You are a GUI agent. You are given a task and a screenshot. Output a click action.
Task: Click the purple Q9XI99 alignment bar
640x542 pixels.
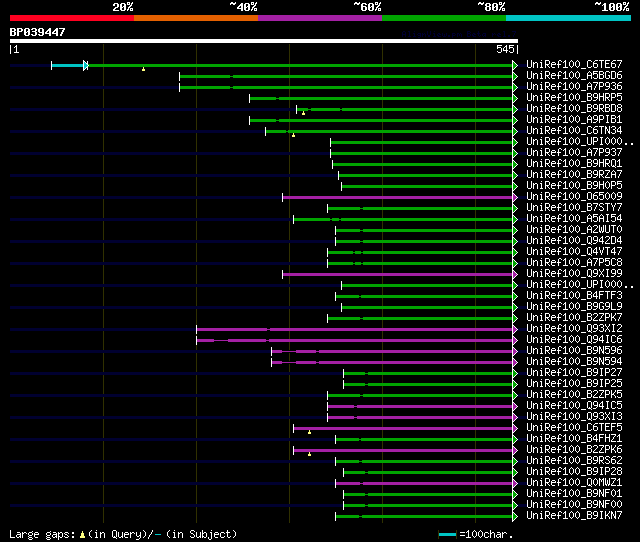[398, 275]
